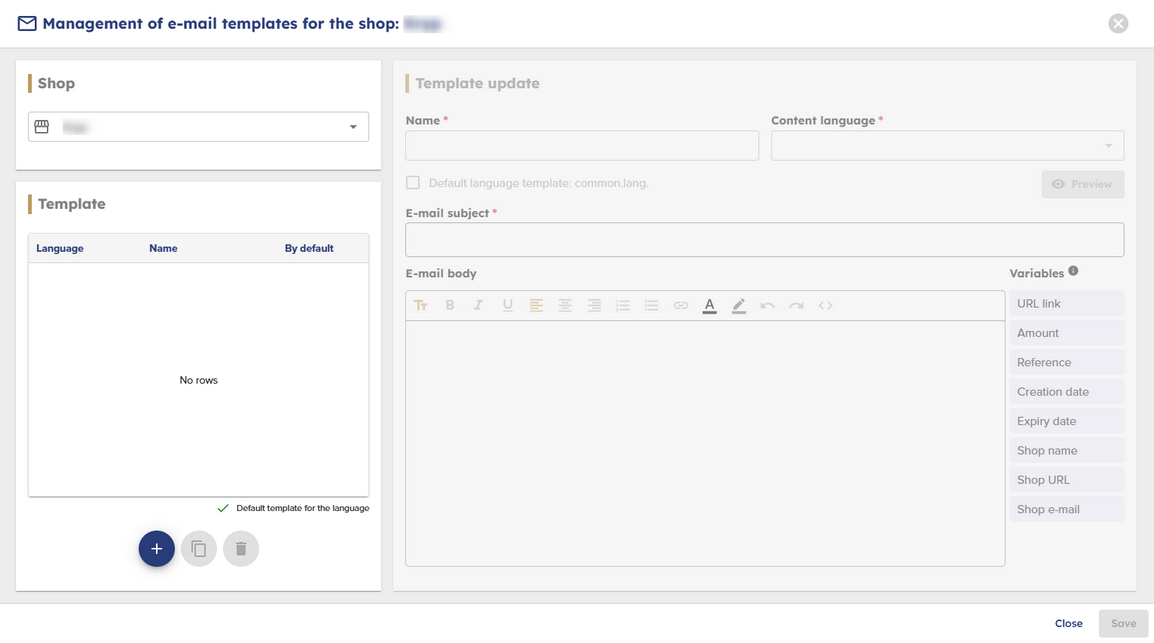Image resolution: width=1154 pixels, height=643 pixels.
Task: Click the duplicate template copy icon
Action: pos(199,549)
